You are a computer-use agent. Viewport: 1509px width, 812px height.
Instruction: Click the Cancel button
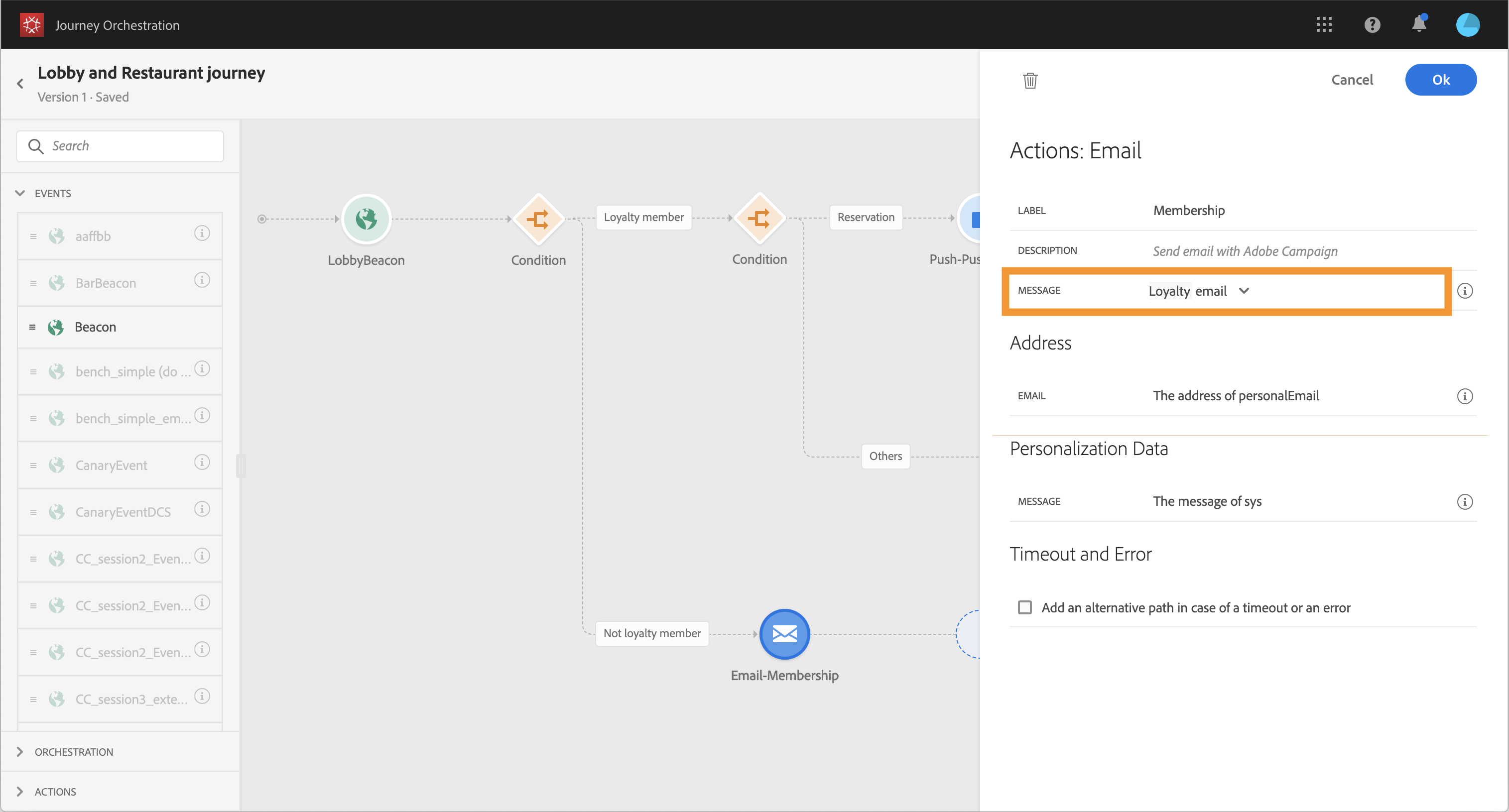click(1352, 80)
